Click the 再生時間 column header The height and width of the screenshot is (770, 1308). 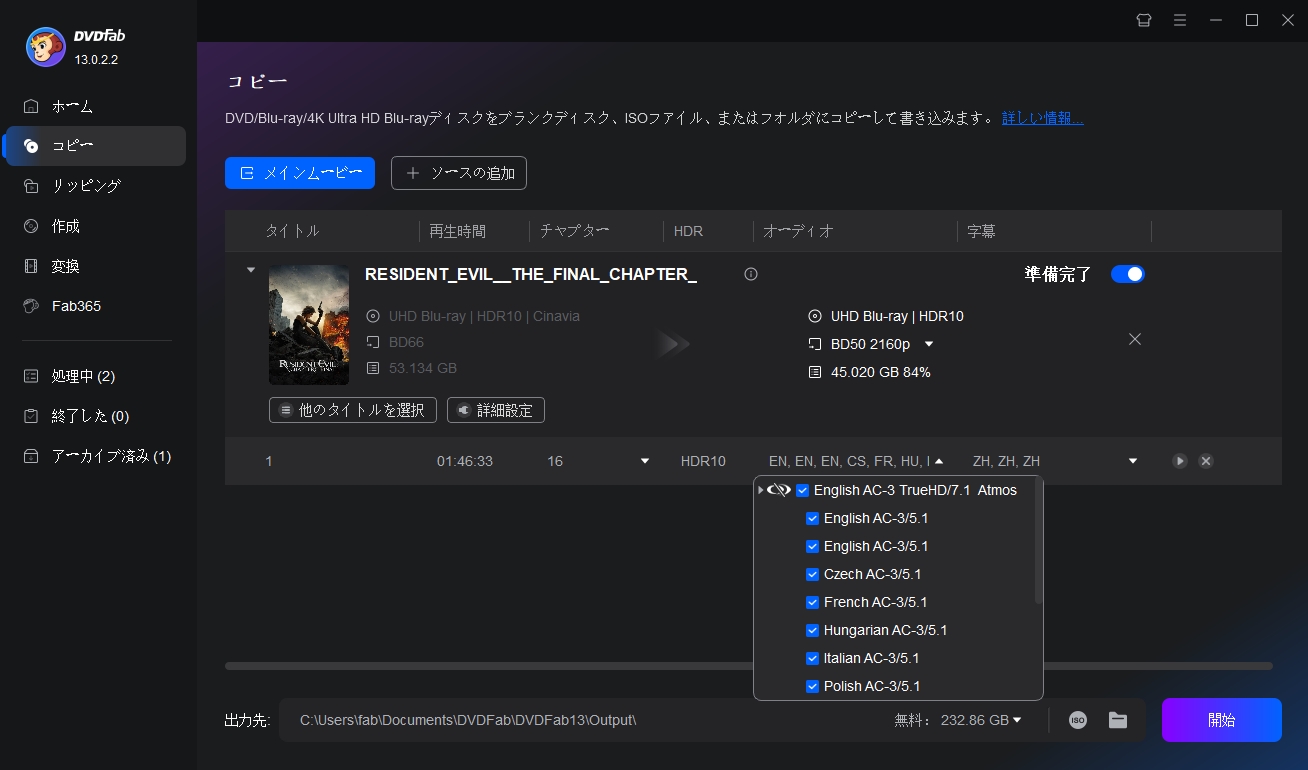[x=457, y=231]
